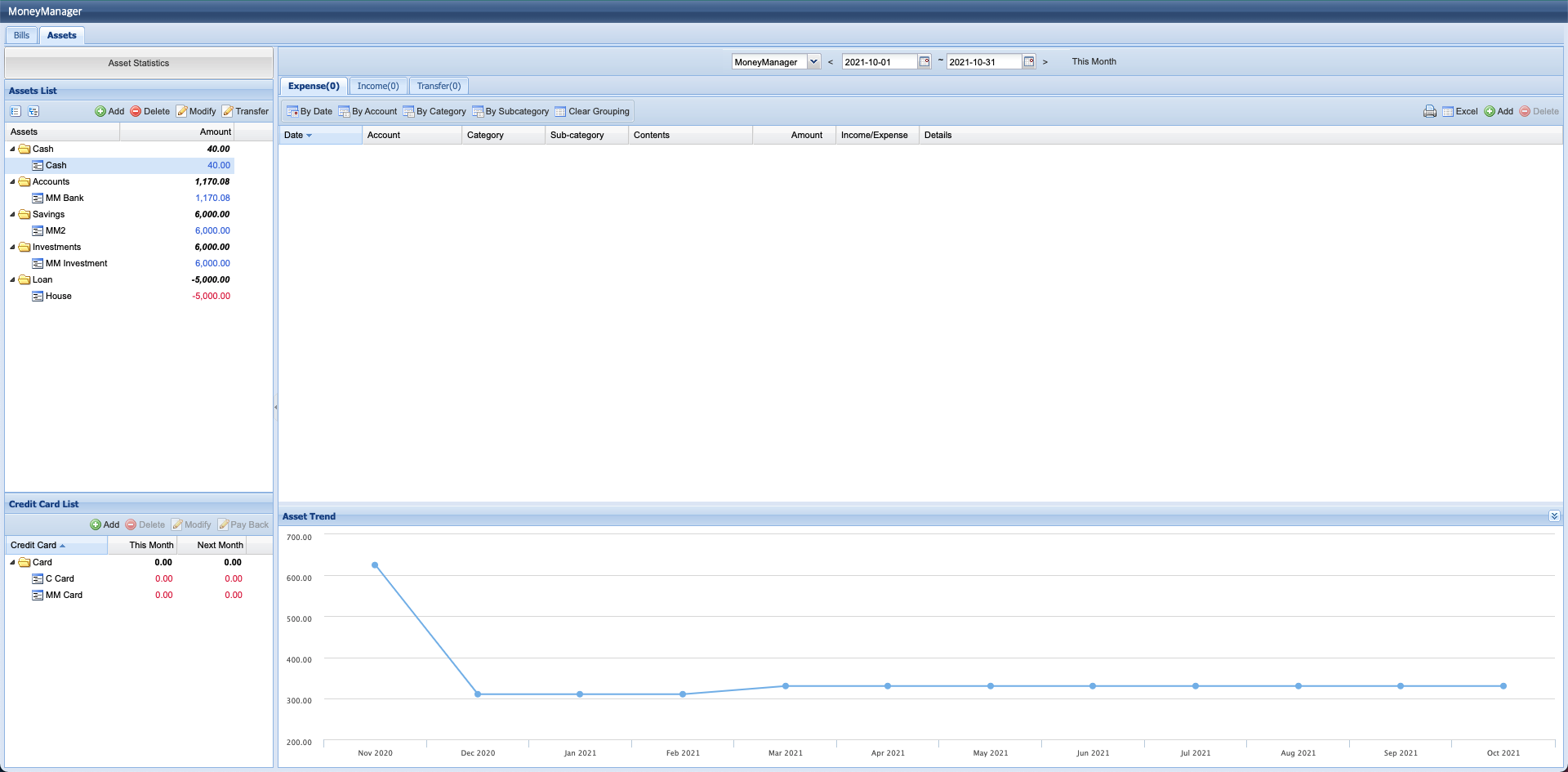Select the House loan row
The height and width of the screenshot is (772, 1568).
tap(120, 296)
